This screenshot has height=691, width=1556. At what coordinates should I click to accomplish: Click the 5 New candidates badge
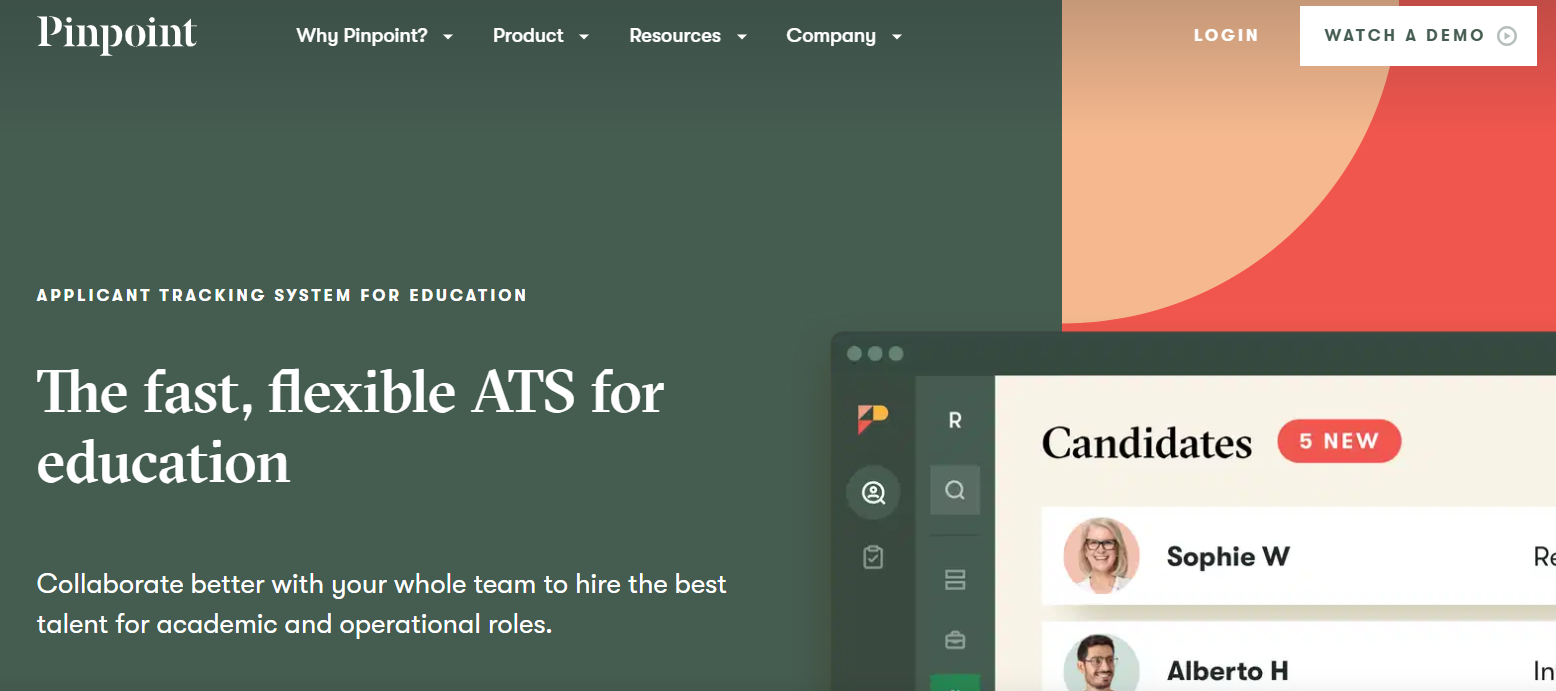pyautogui.click(x=1339, y=441)
